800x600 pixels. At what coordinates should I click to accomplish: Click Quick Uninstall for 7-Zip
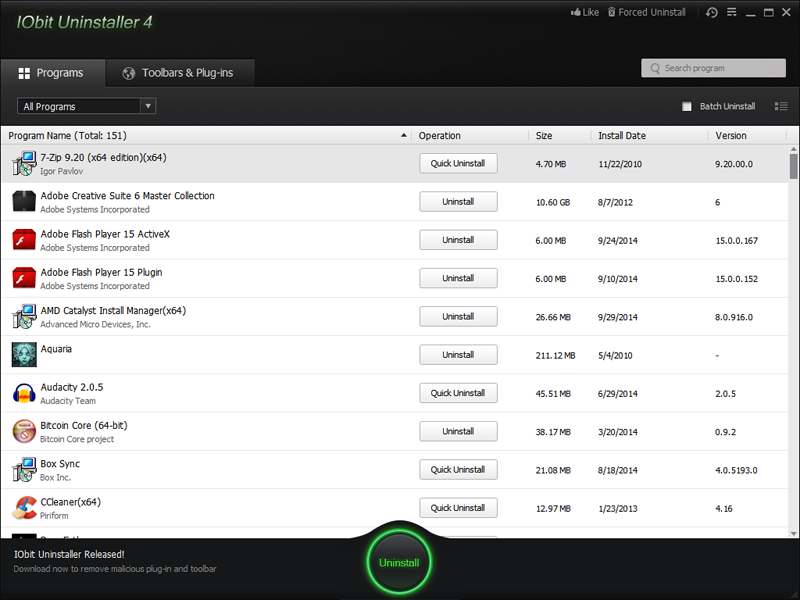pos(458,163)
